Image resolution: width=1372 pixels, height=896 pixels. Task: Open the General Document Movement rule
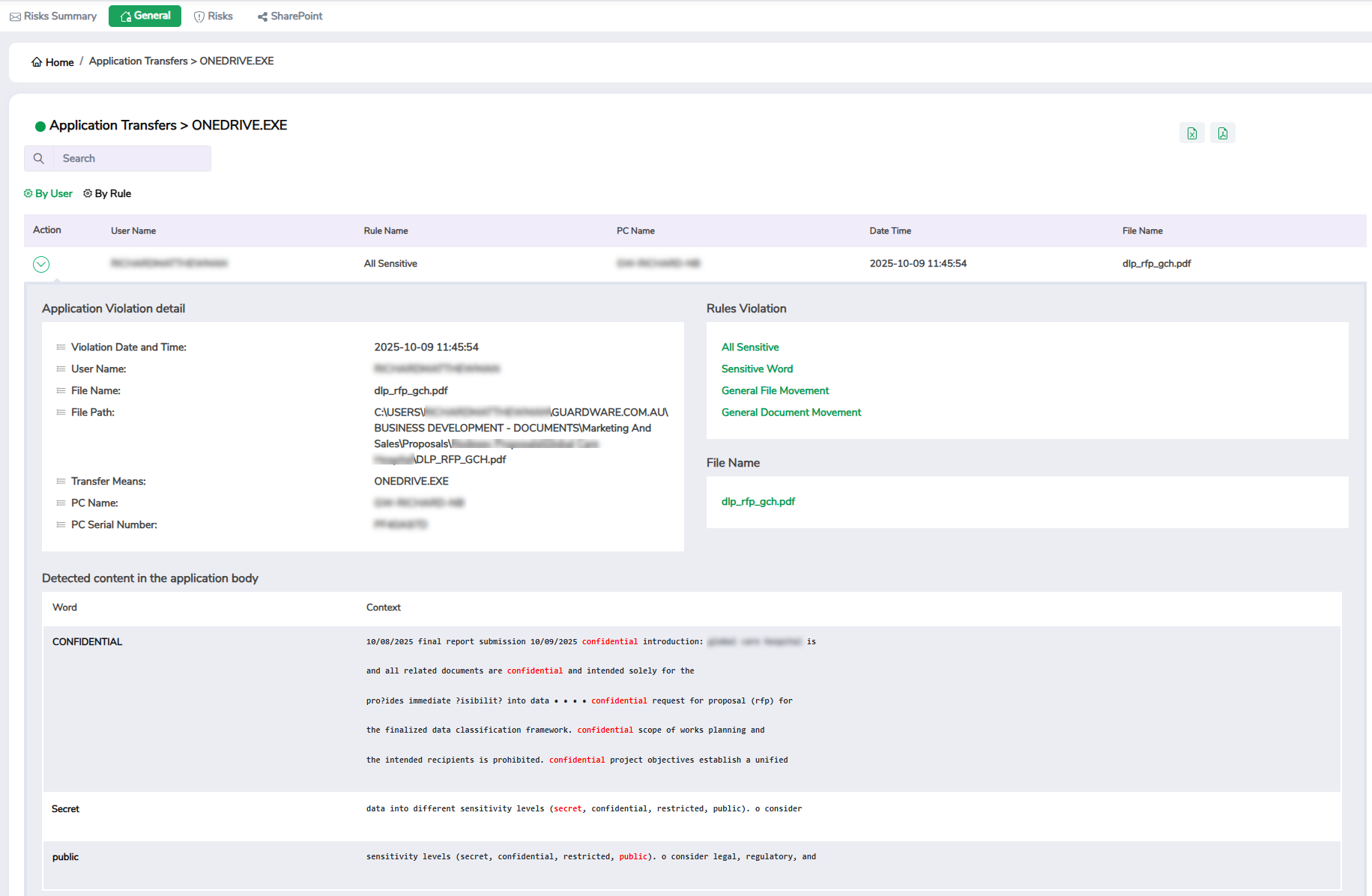click(x=791, y=413)
